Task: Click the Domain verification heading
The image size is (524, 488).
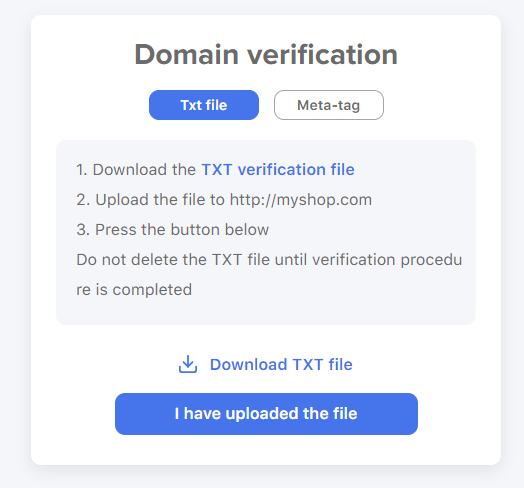Action: (266, 54)
